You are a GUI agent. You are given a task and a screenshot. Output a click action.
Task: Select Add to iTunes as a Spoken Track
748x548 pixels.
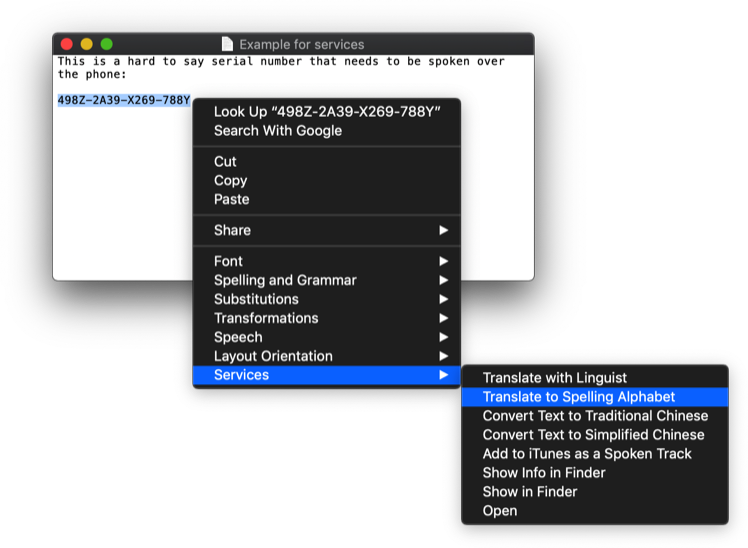pos(595,454)
